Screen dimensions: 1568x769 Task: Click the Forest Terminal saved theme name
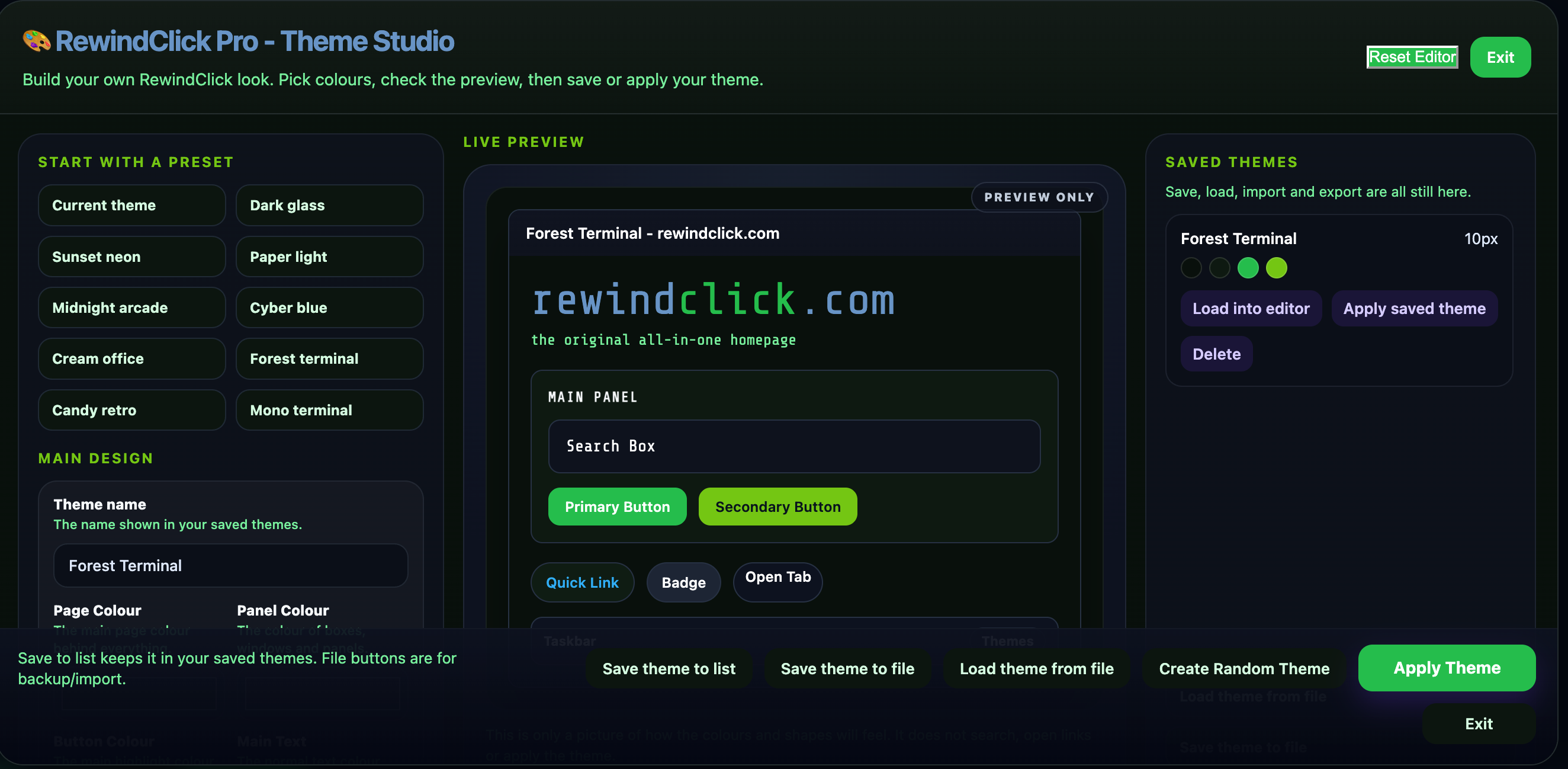coord(1238,239)
